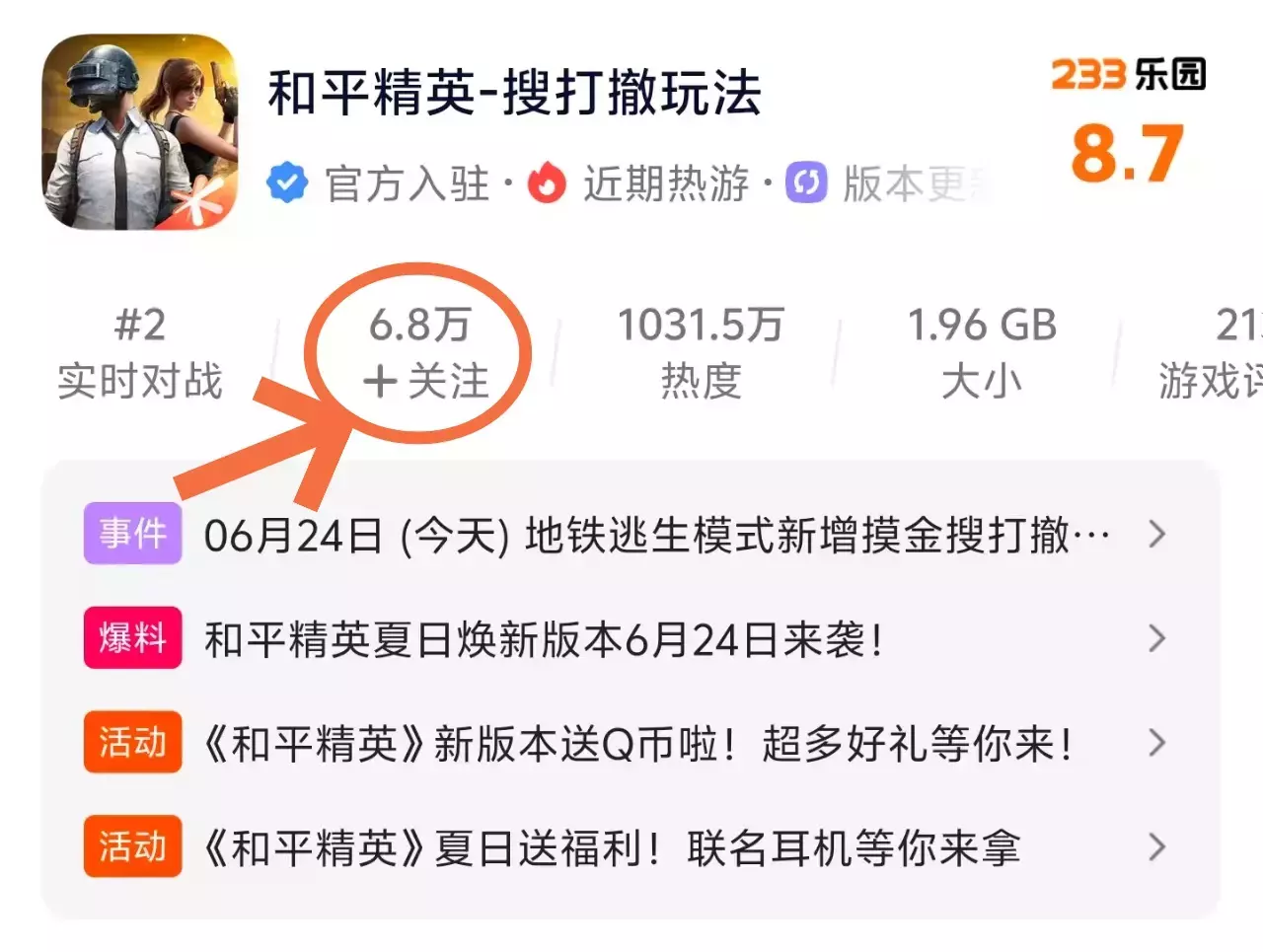
Task: Open 夏日送福利 联名耳机 activity link
Action: point(612,847)
